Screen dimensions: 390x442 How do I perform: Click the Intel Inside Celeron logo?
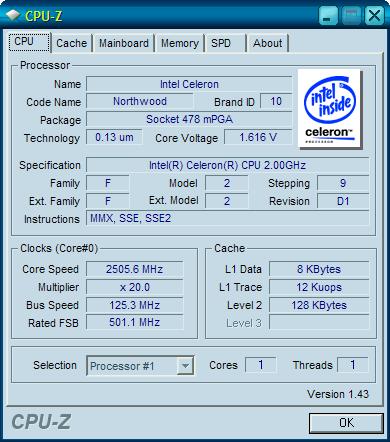(329, 108)
